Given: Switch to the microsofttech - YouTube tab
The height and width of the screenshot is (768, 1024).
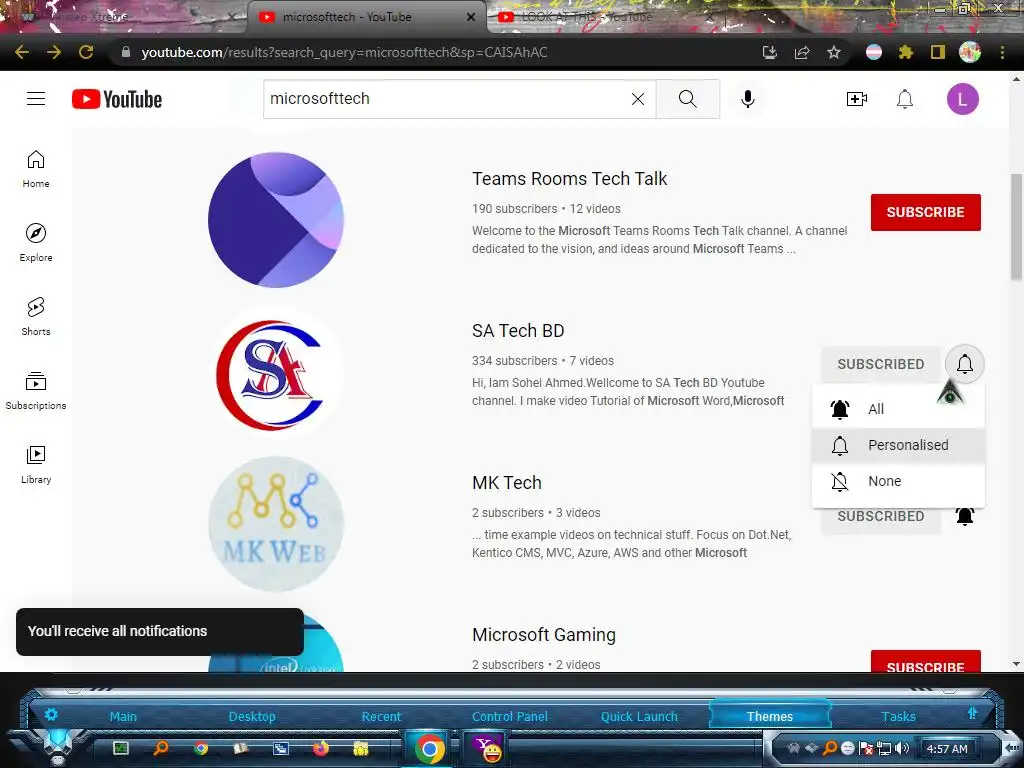Looking at the screenshot, I should pos(356,17).
